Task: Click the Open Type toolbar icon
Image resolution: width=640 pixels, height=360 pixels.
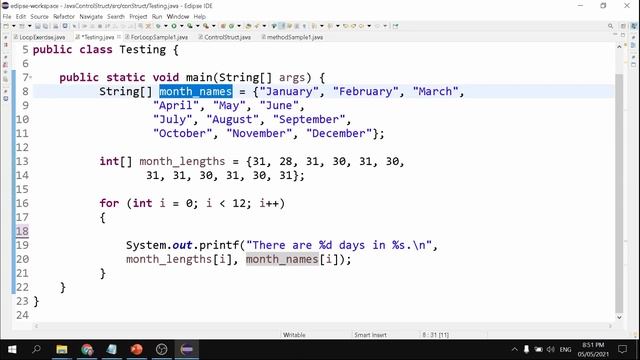Action: click(x=248, y=26)
